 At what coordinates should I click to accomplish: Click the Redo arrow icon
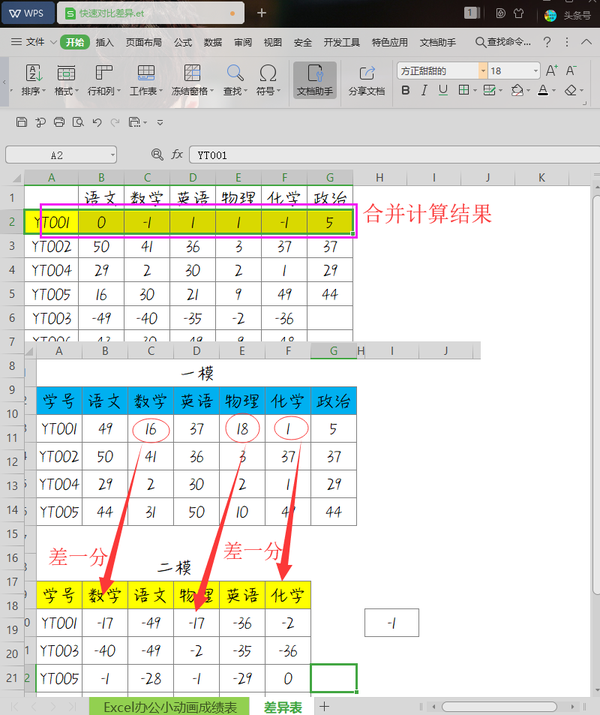pyautogui.click(x=115, y=122)
